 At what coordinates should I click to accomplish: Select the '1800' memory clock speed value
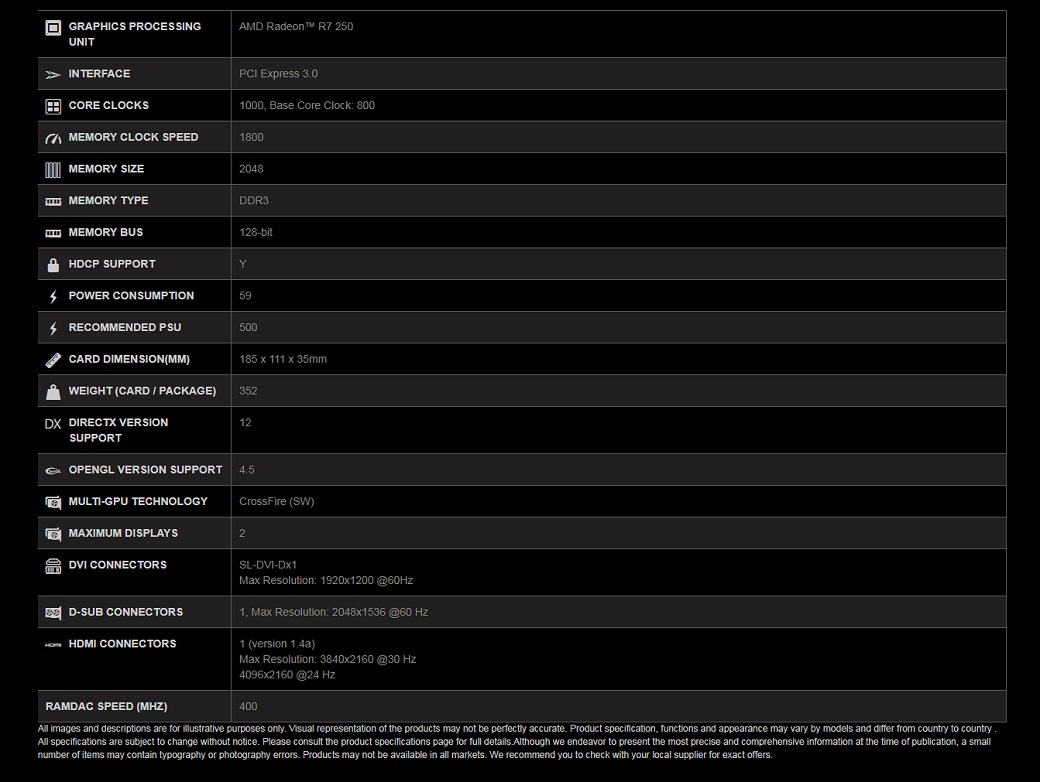pos(251,137)
